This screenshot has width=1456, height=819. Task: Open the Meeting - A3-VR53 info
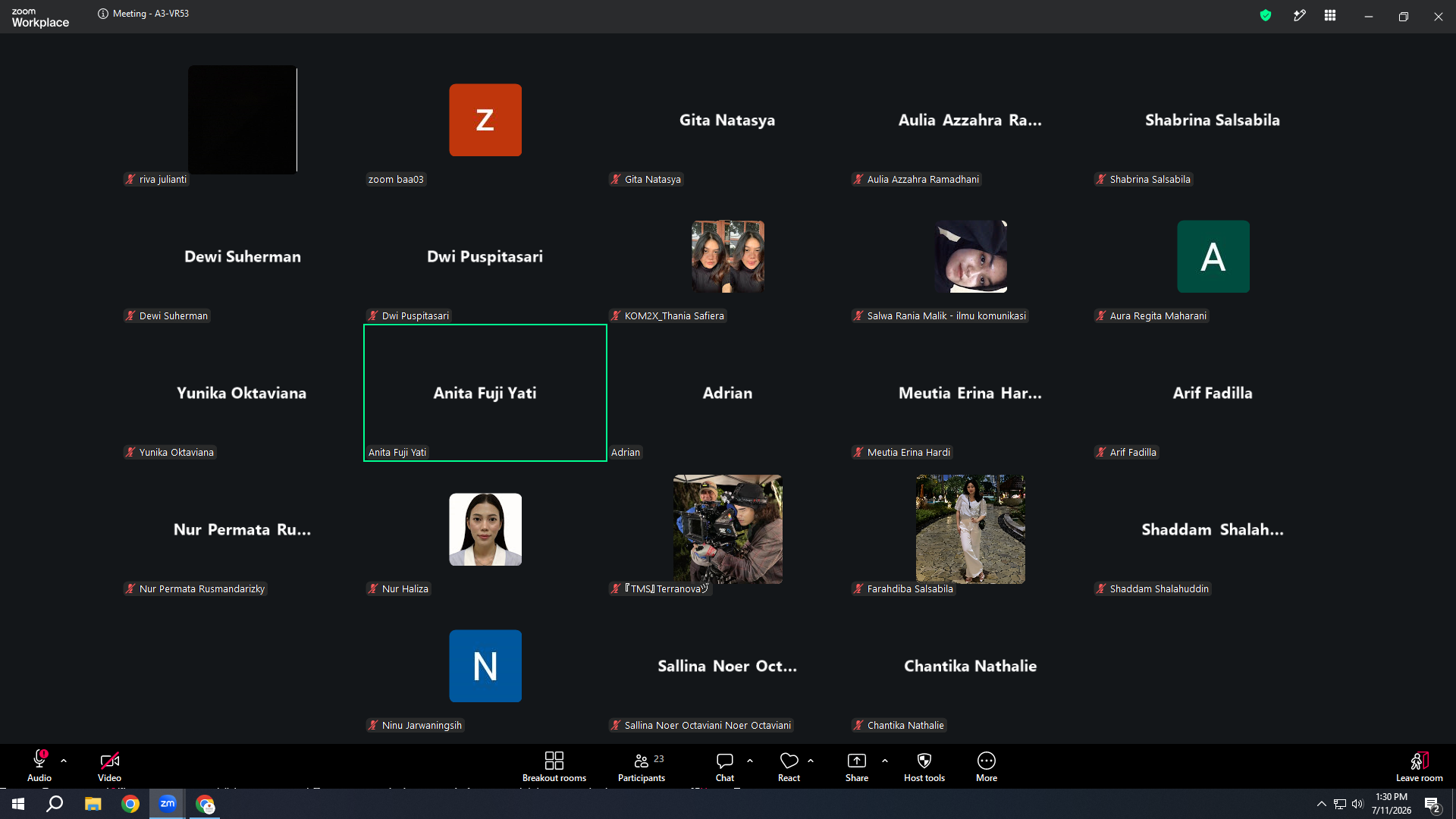point(143,14)
